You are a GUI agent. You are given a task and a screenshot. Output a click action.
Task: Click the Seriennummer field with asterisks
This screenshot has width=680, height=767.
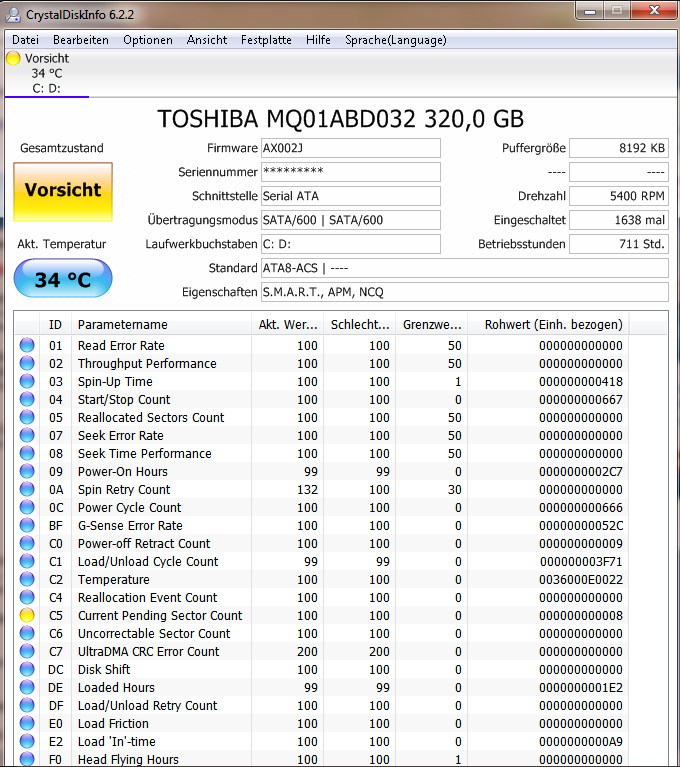351,172
